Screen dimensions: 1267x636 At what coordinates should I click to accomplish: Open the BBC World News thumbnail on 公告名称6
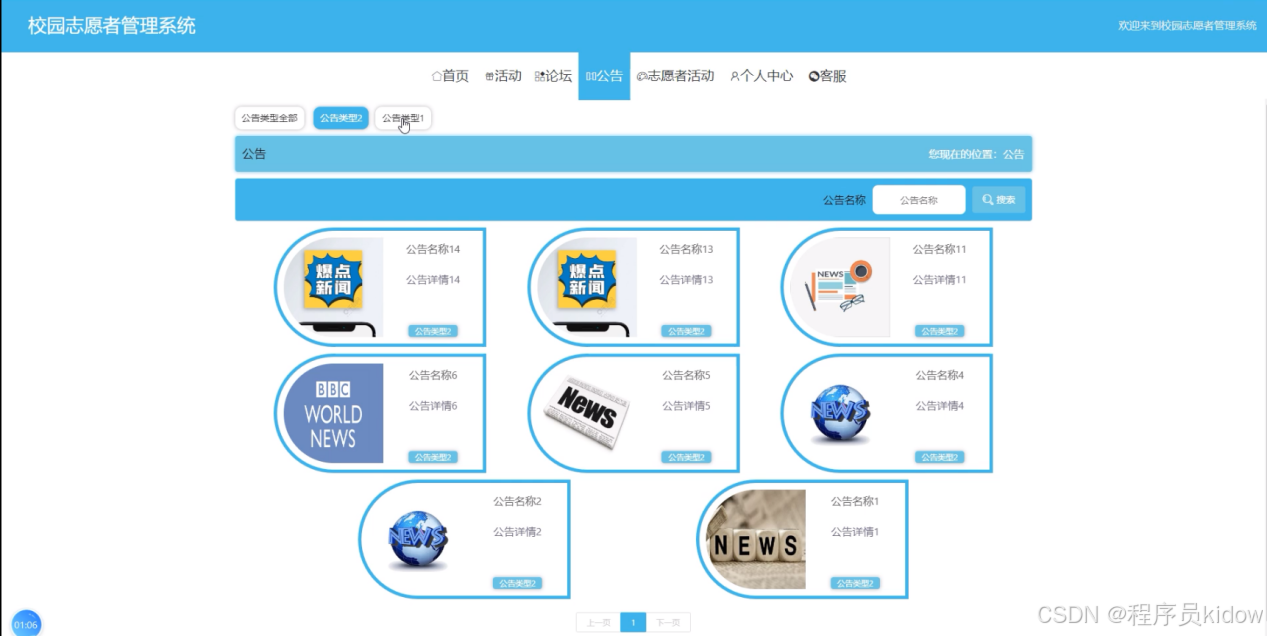pos(332,413)
